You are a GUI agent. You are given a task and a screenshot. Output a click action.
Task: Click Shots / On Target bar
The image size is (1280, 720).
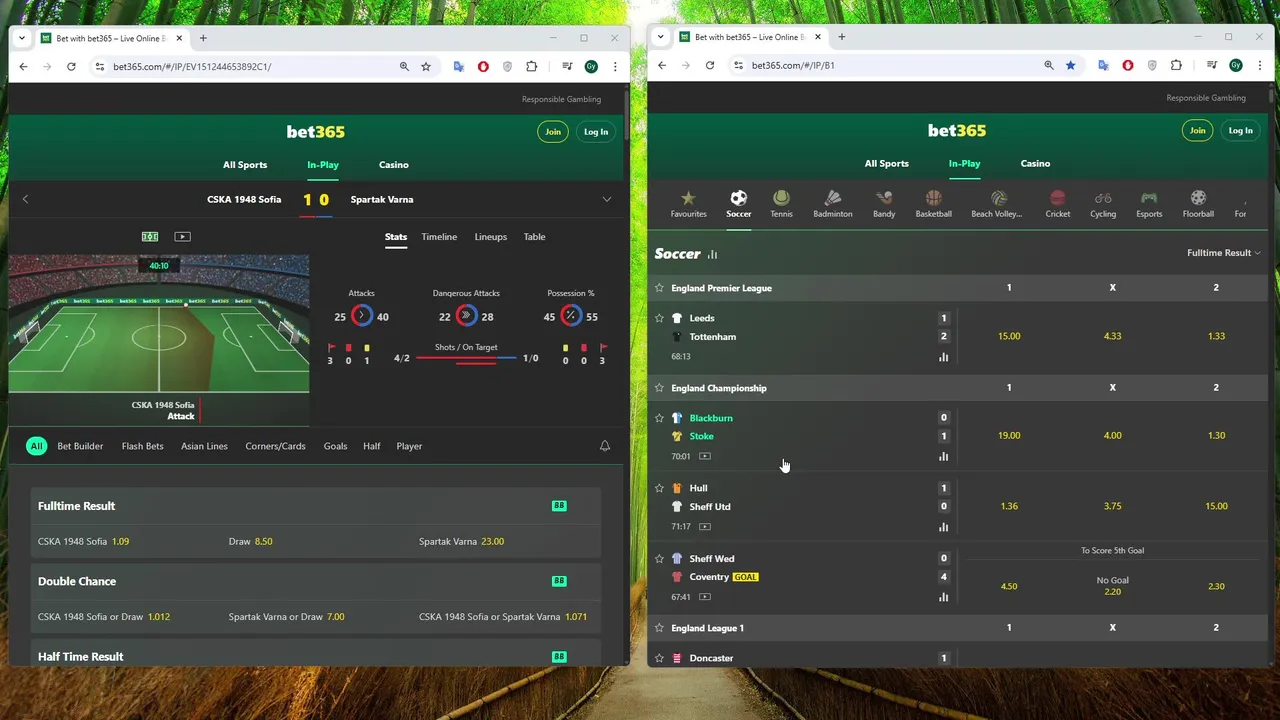[466, 358]
